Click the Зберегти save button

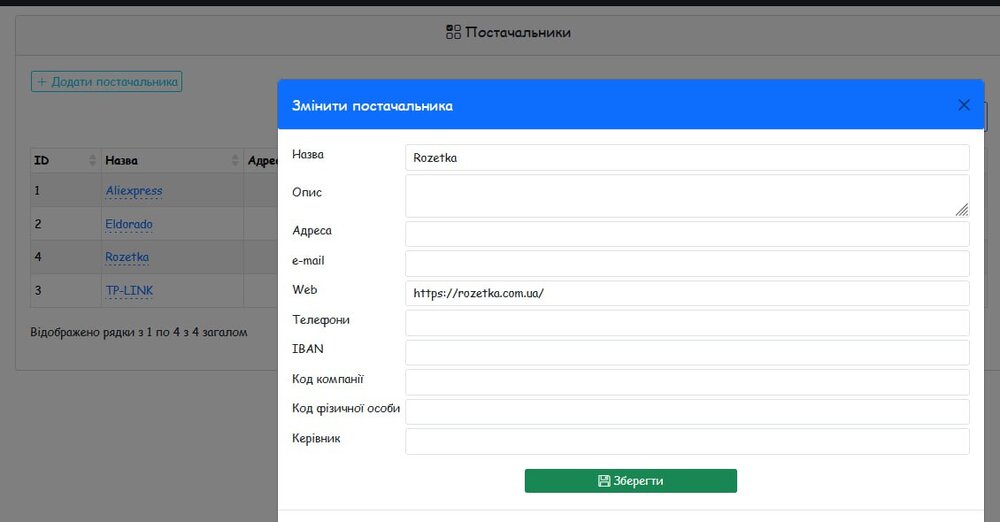[630, 481]
